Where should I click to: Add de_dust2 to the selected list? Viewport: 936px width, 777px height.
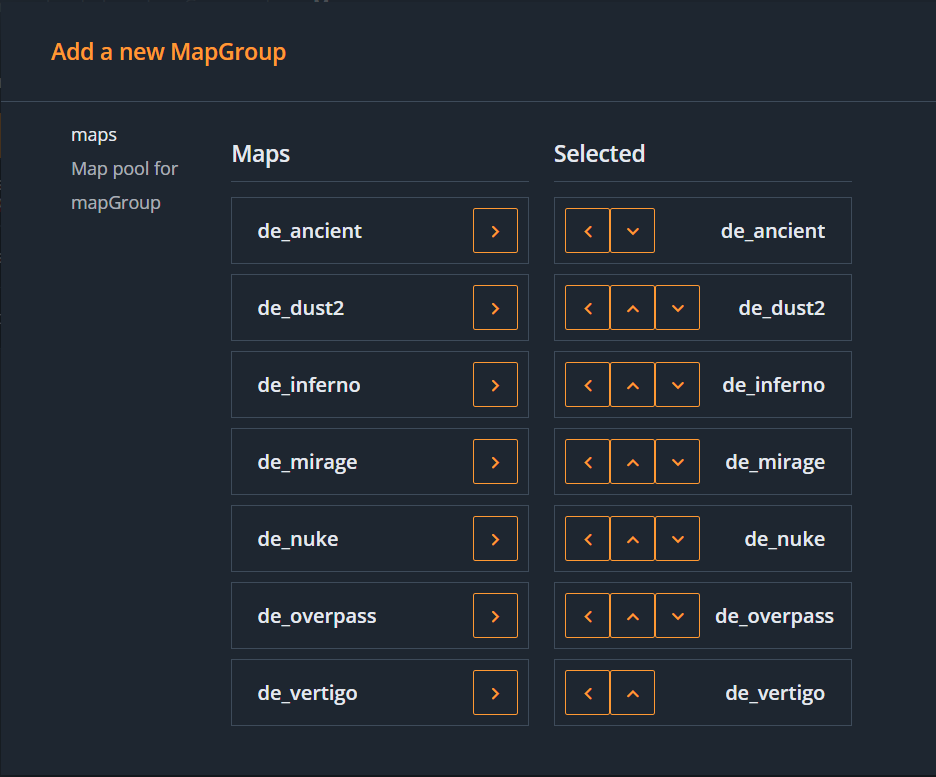(495, 308)
